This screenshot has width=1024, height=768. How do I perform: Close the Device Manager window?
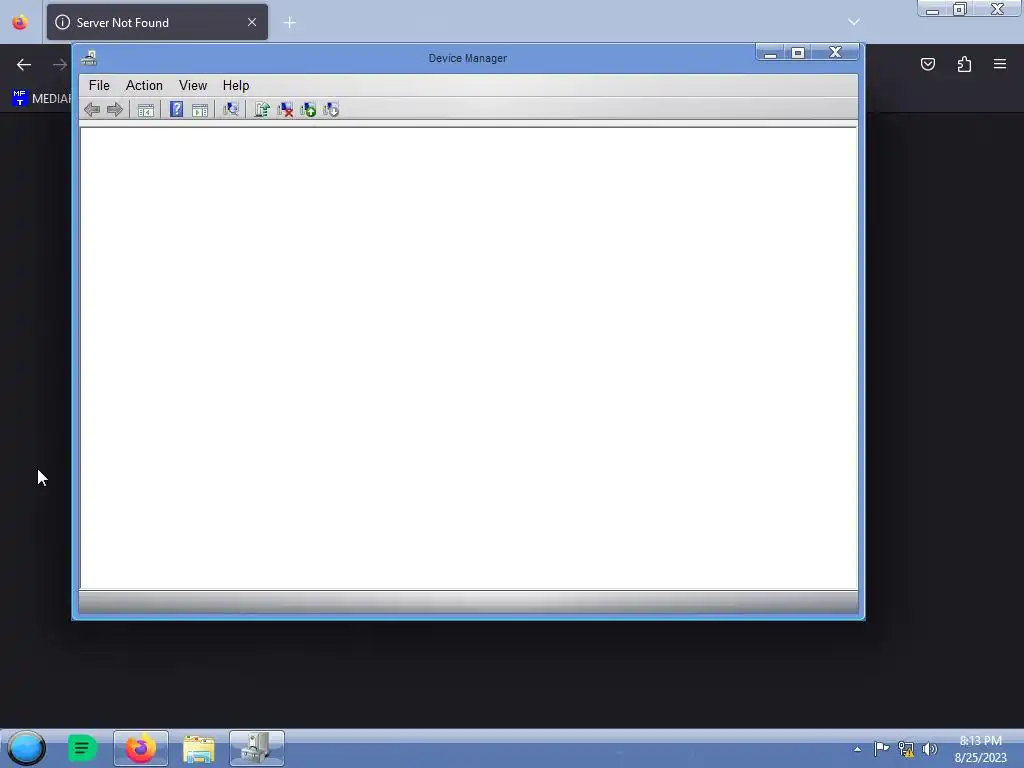click(835, 53)
